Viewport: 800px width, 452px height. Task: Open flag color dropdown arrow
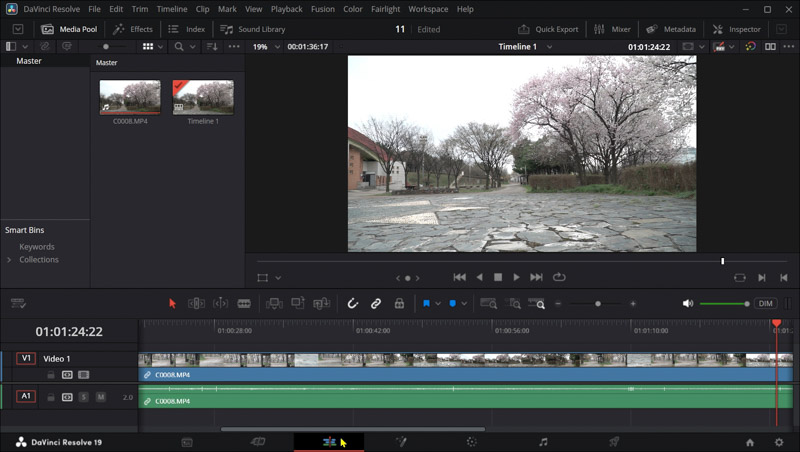[x=438, y=304]
